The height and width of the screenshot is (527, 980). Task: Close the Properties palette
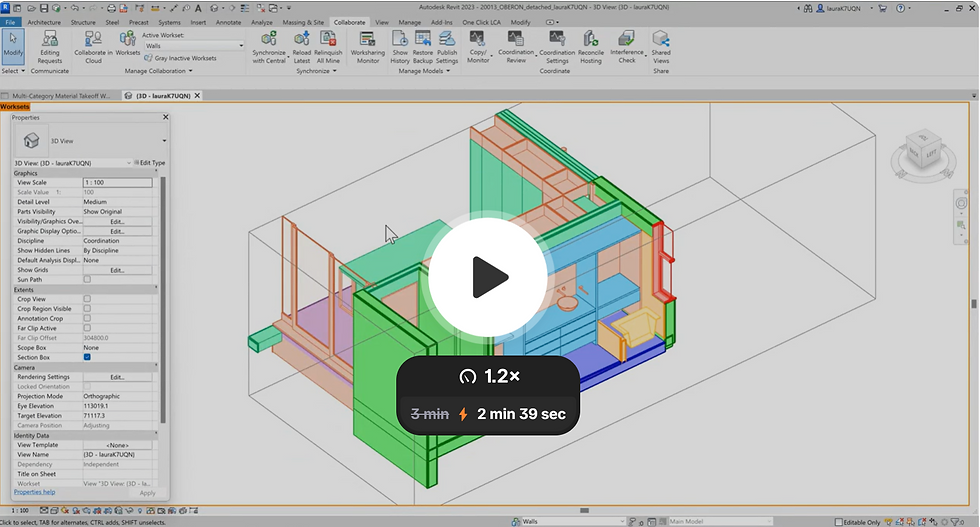(166, 117)
